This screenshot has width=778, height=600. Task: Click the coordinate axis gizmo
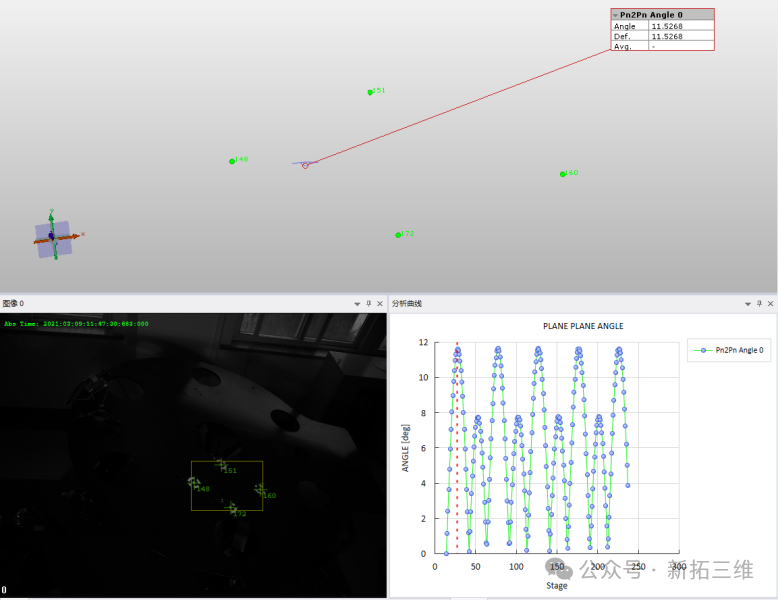point(54,237)
